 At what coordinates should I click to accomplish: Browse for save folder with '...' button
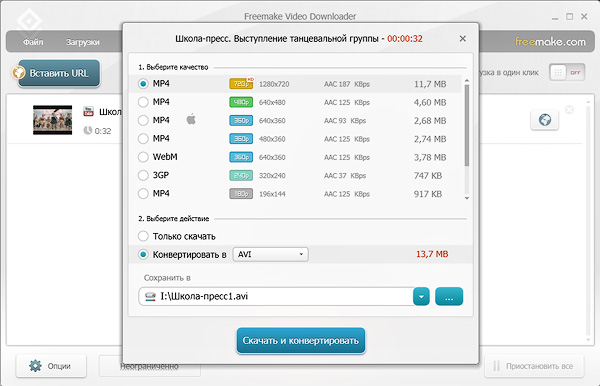pyautogui.click(x=449, y=296)
